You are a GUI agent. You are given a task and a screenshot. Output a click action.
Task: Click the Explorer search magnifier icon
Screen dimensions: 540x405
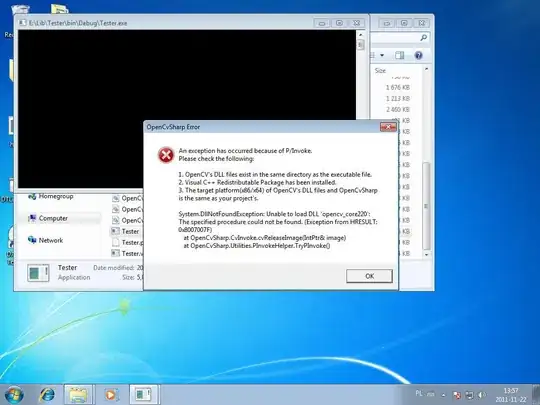pyautogui.click(x=424, y=38)
